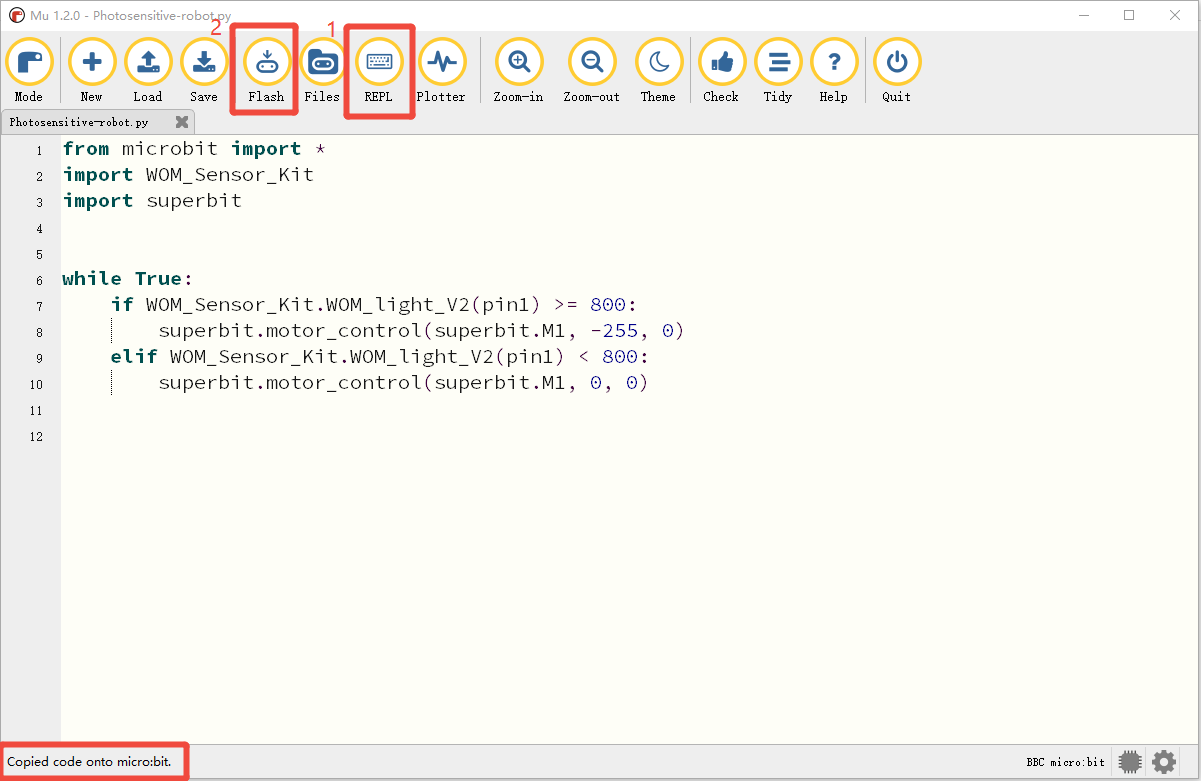The width and height of the screenshot is (1201, 781).
Task: Click the 'import superbit' line
Action: pyautogui.click(x=152, y=201)
